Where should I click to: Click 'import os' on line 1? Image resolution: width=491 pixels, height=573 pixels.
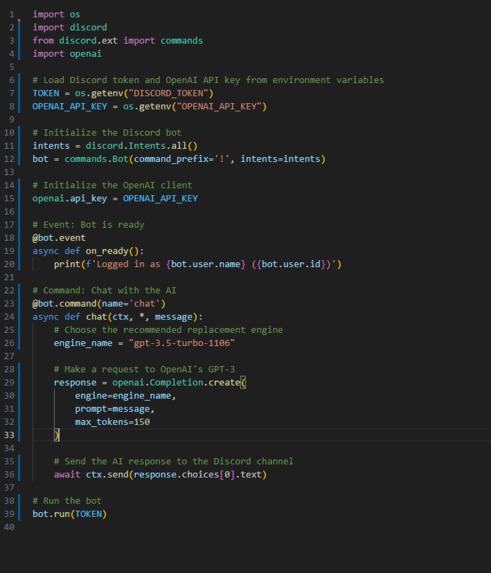56,14
